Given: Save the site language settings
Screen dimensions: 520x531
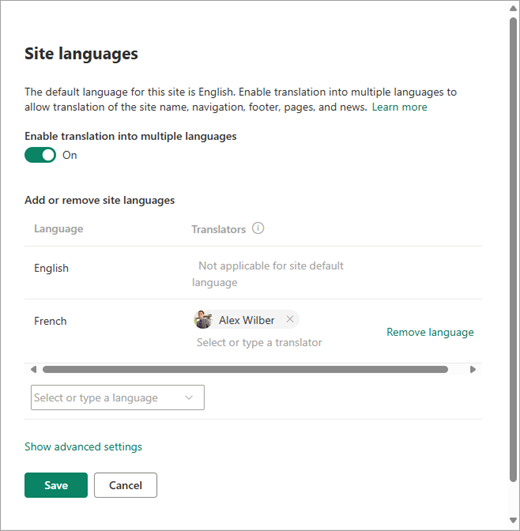Looking at the screenshot, I should 56,485.
